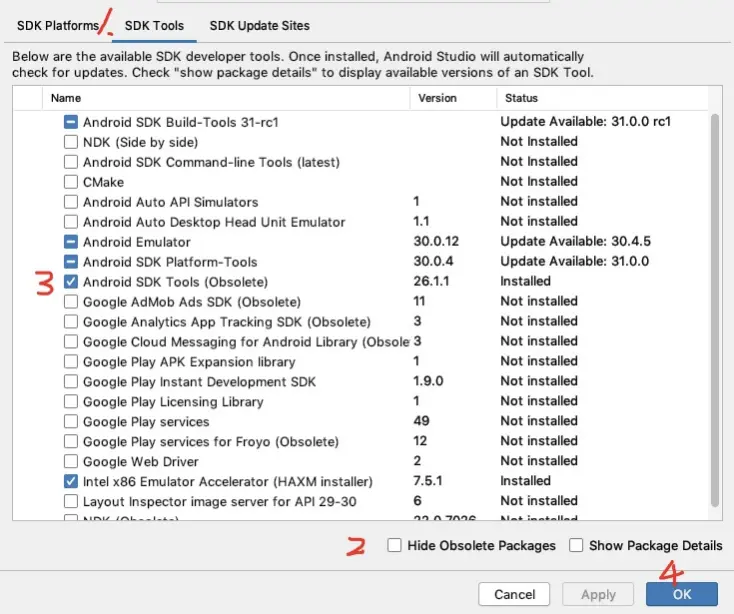This screenshot has height=614, width=734.
Task: Click the Status column header
Action: tap(521, 98)
